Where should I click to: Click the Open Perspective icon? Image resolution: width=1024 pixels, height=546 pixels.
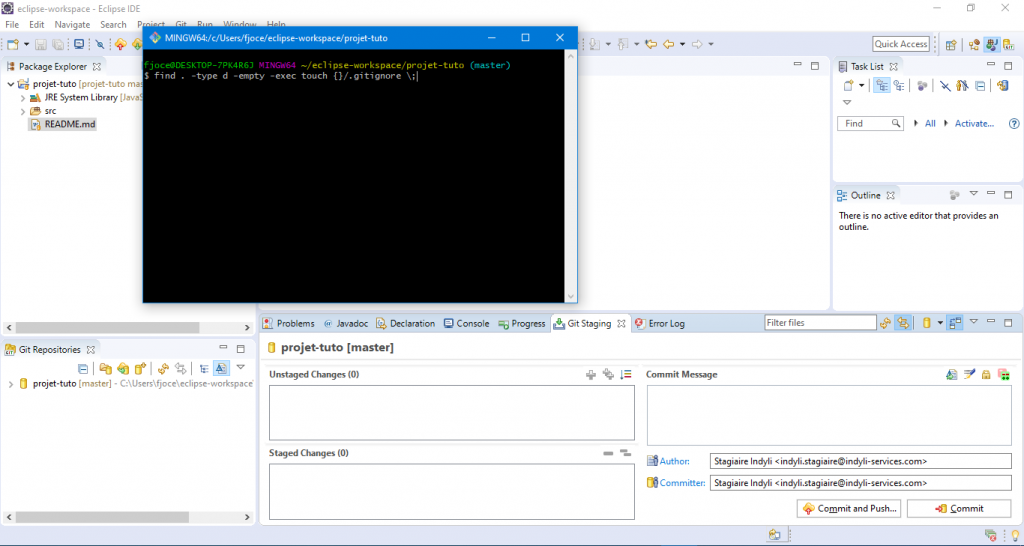pyautogui.click(x=951, y=44)
